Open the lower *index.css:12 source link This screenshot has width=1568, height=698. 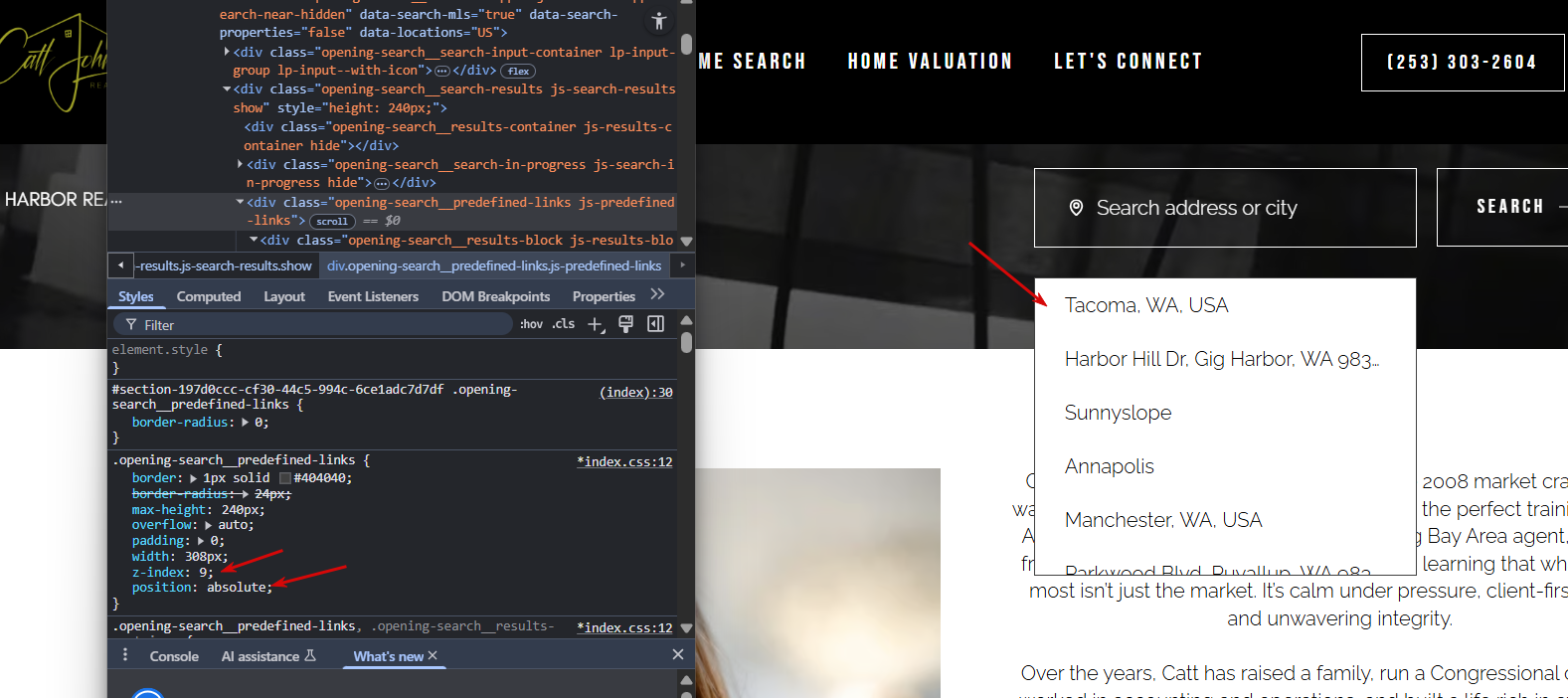(x=624, y=627)
